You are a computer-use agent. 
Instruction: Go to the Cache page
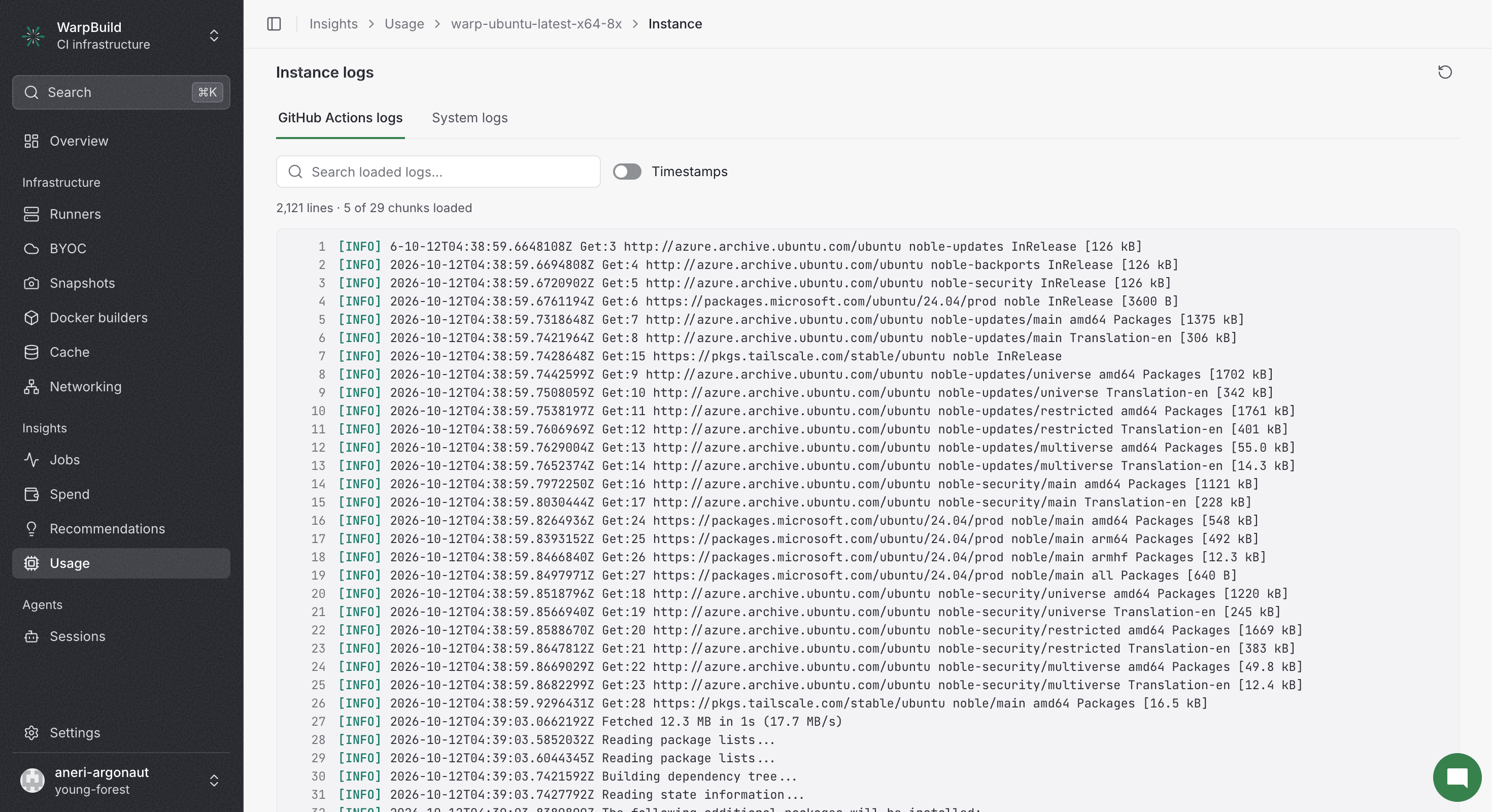coord(121,352)
